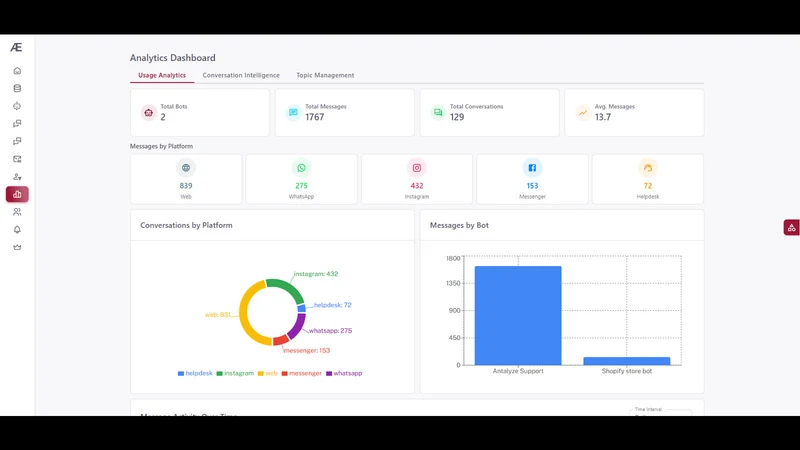This screenshot has height=450, width=800.
Task: Click the Helpdesk count 72 card value
Action: coord(647,186)
